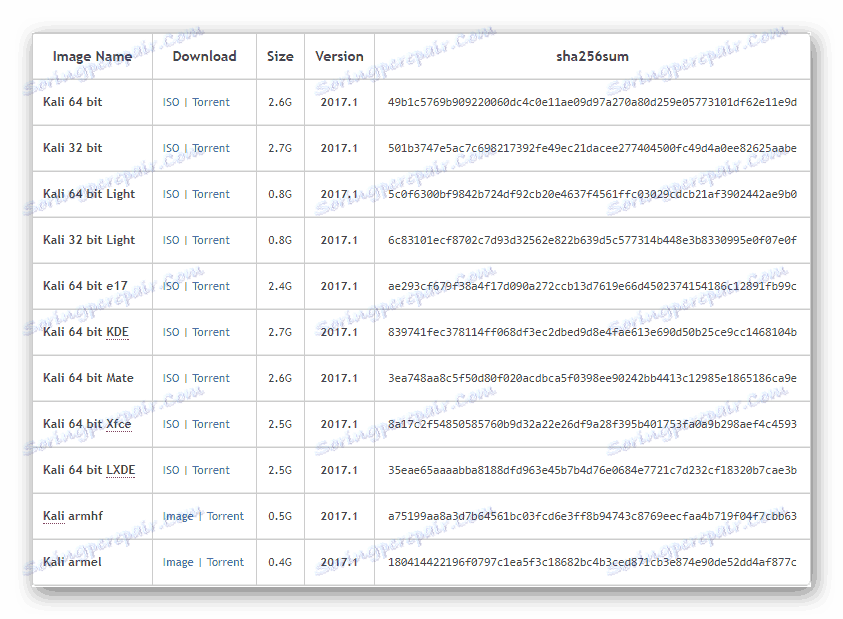Open the Kali 64 bit Torrent link

click(211, 102)
